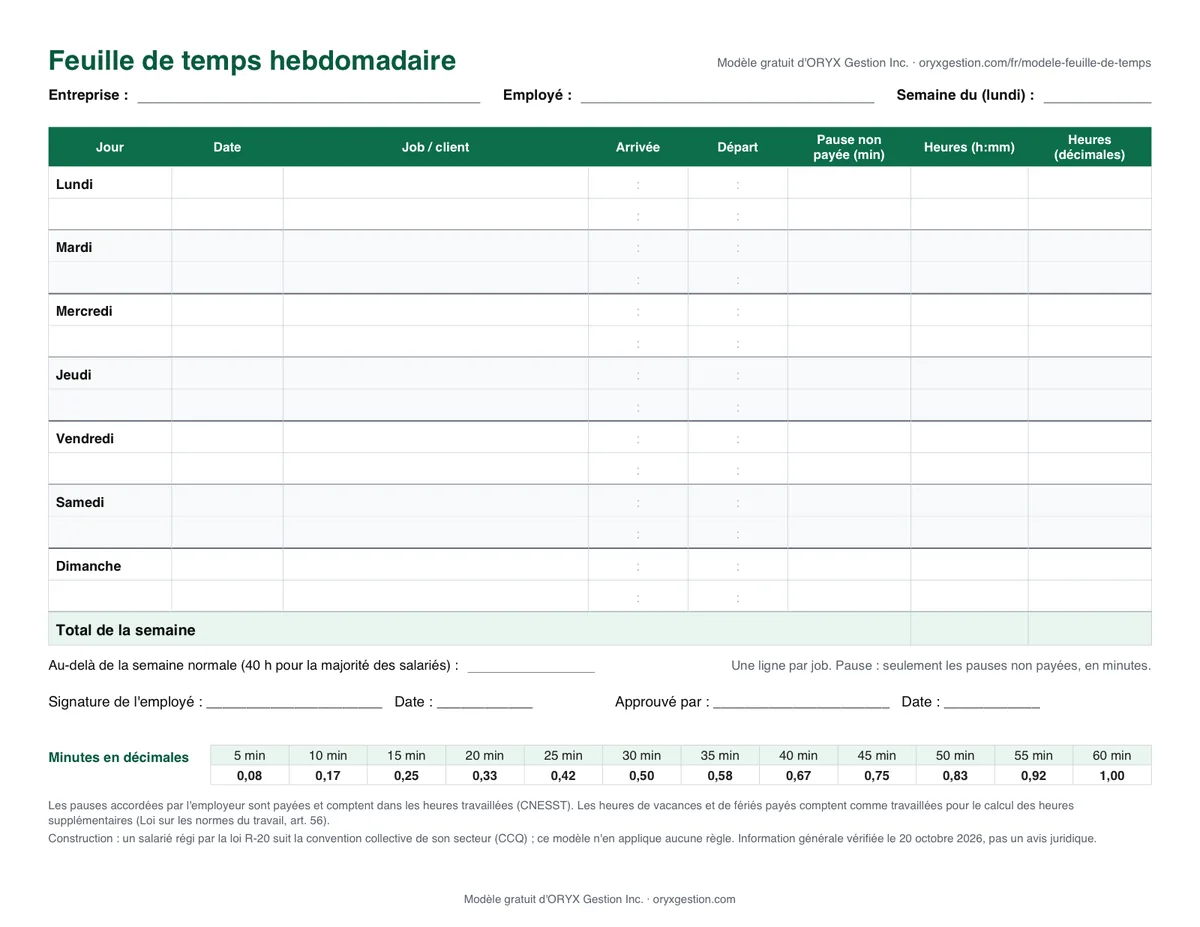The height and width of the screenshot is (927, 1200).
Task: Click the '25 min' conversion cell
Action: pyautogui.click(x=563, y=755)
